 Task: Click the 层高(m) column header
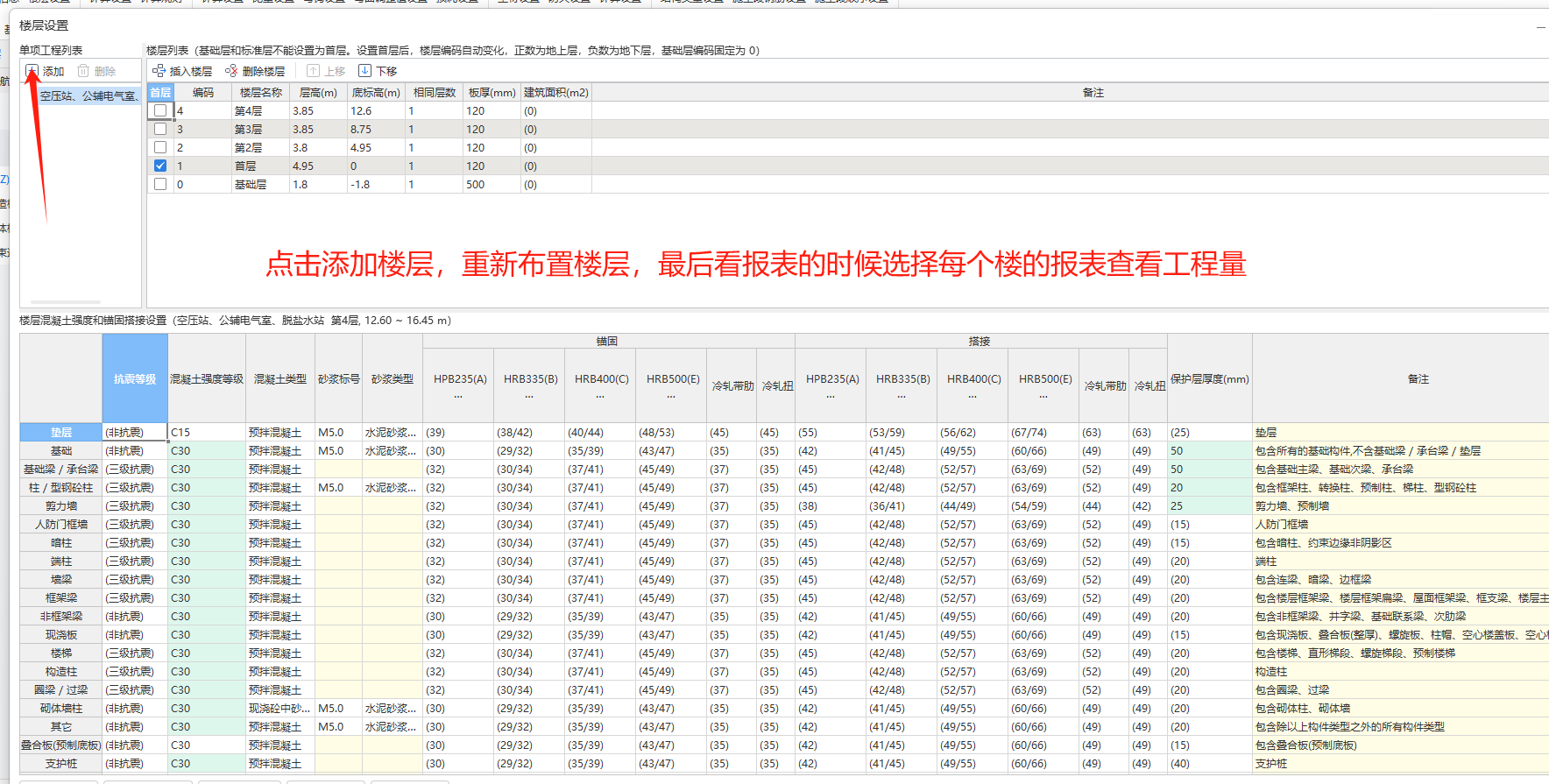318,92
